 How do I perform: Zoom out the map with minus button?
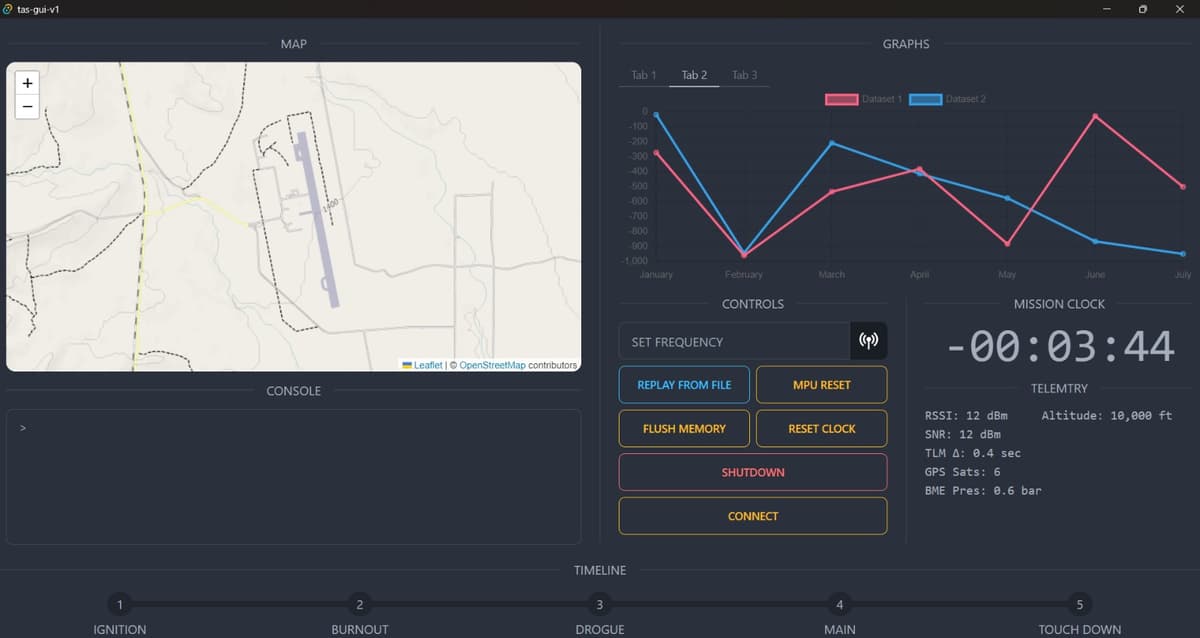27,107
